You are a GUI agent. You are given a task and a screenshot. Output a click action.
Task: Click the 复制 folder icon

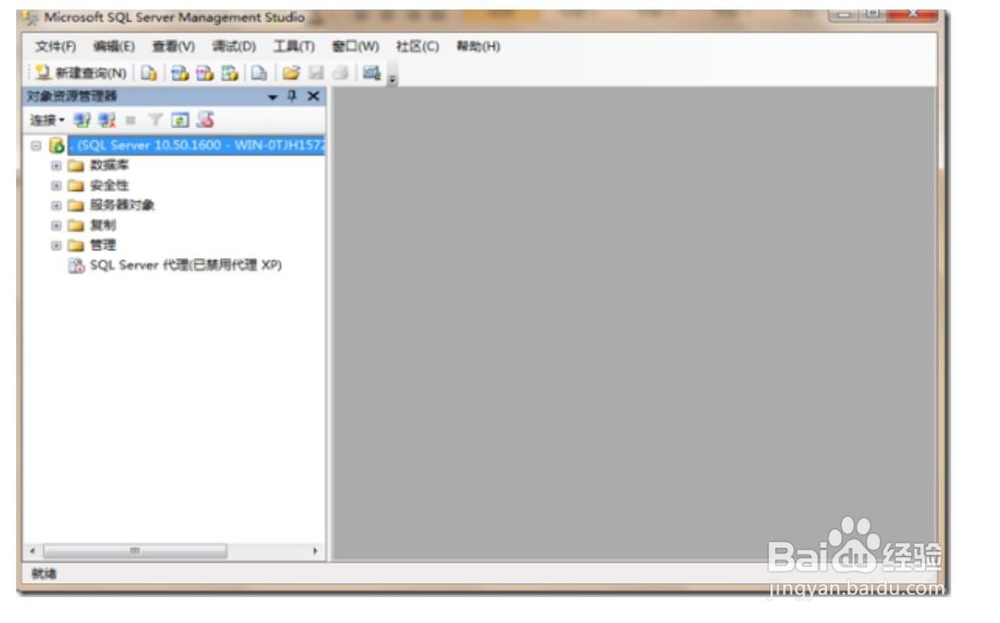pyautogui.click(x=76, y=226)
